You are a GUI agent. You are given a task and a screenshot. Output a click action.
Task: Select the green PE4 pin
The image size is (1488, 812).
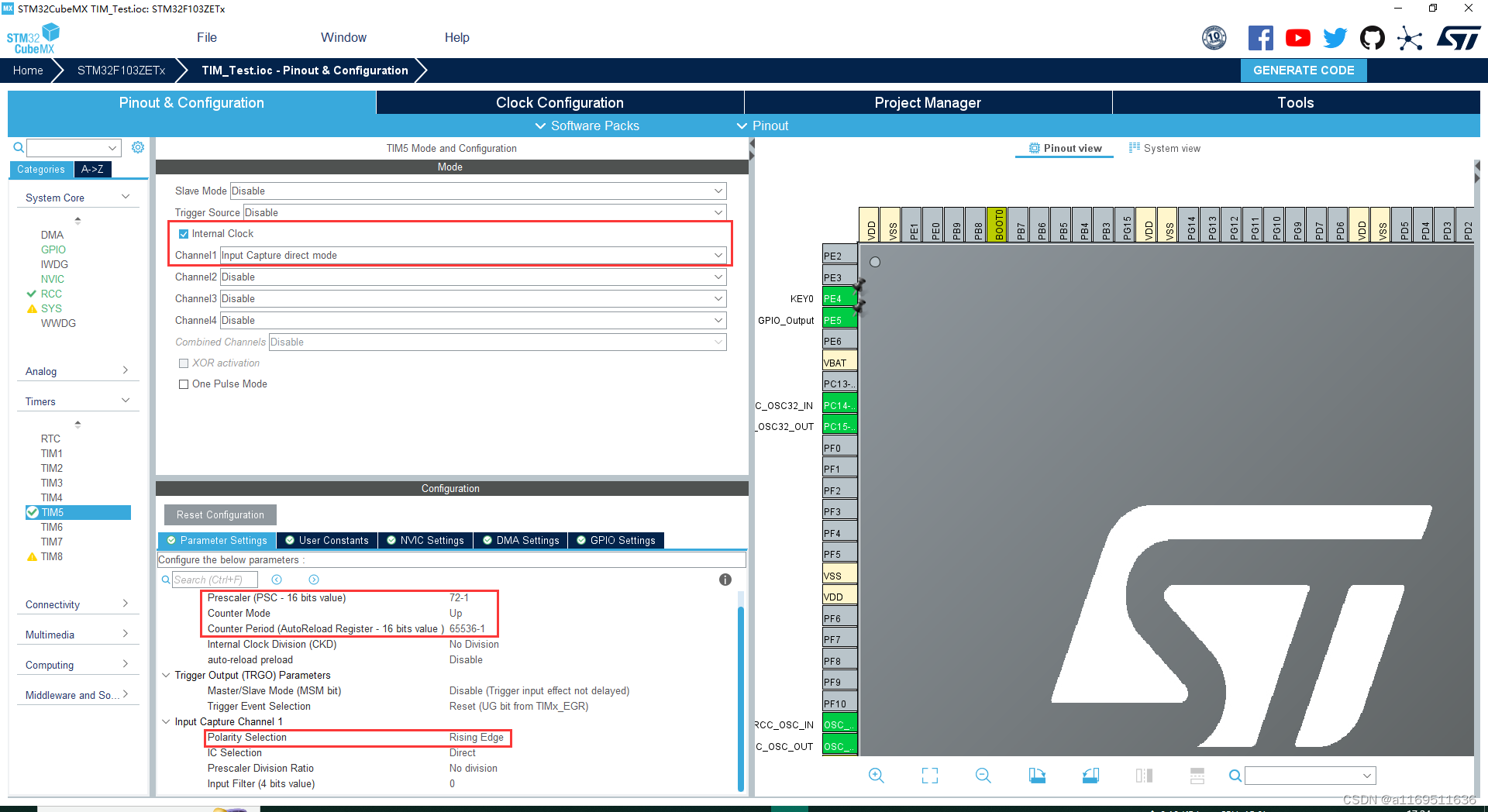click(839, 298)
